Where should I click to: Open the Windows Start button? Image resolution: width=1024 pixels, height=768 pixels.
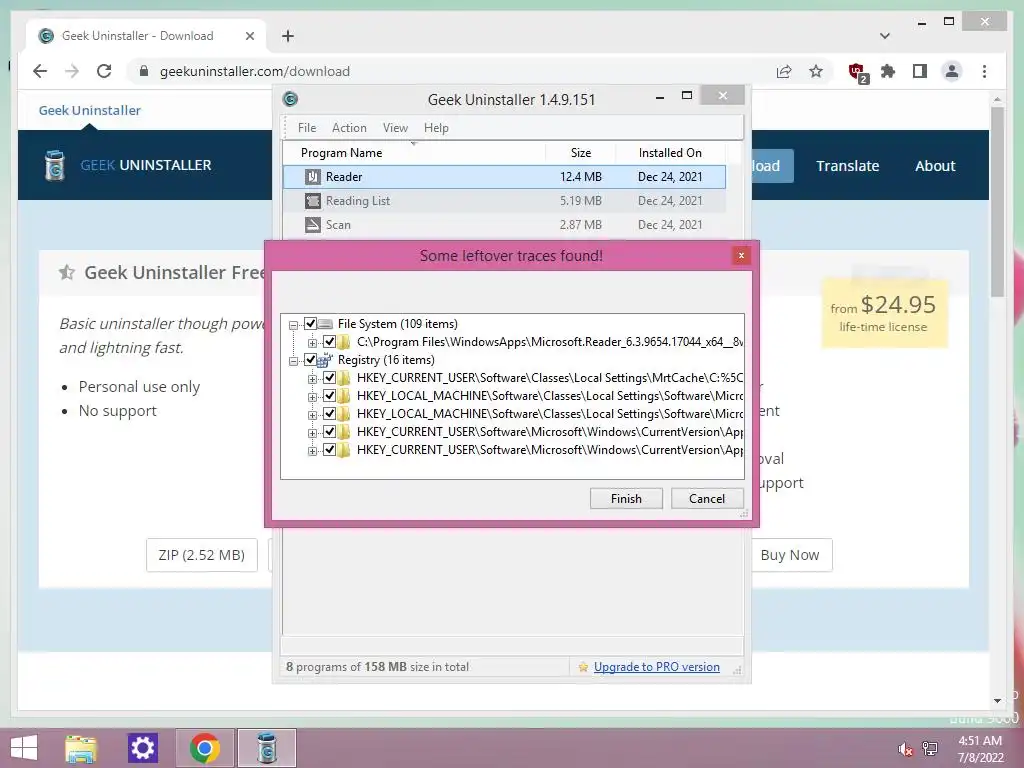click(24, 748)
